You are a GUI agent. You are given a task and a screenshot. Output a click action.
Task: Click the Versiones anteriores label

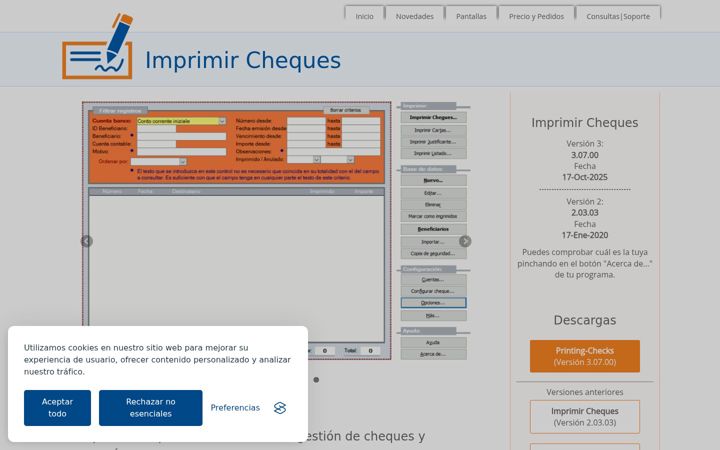coord(585,392)
